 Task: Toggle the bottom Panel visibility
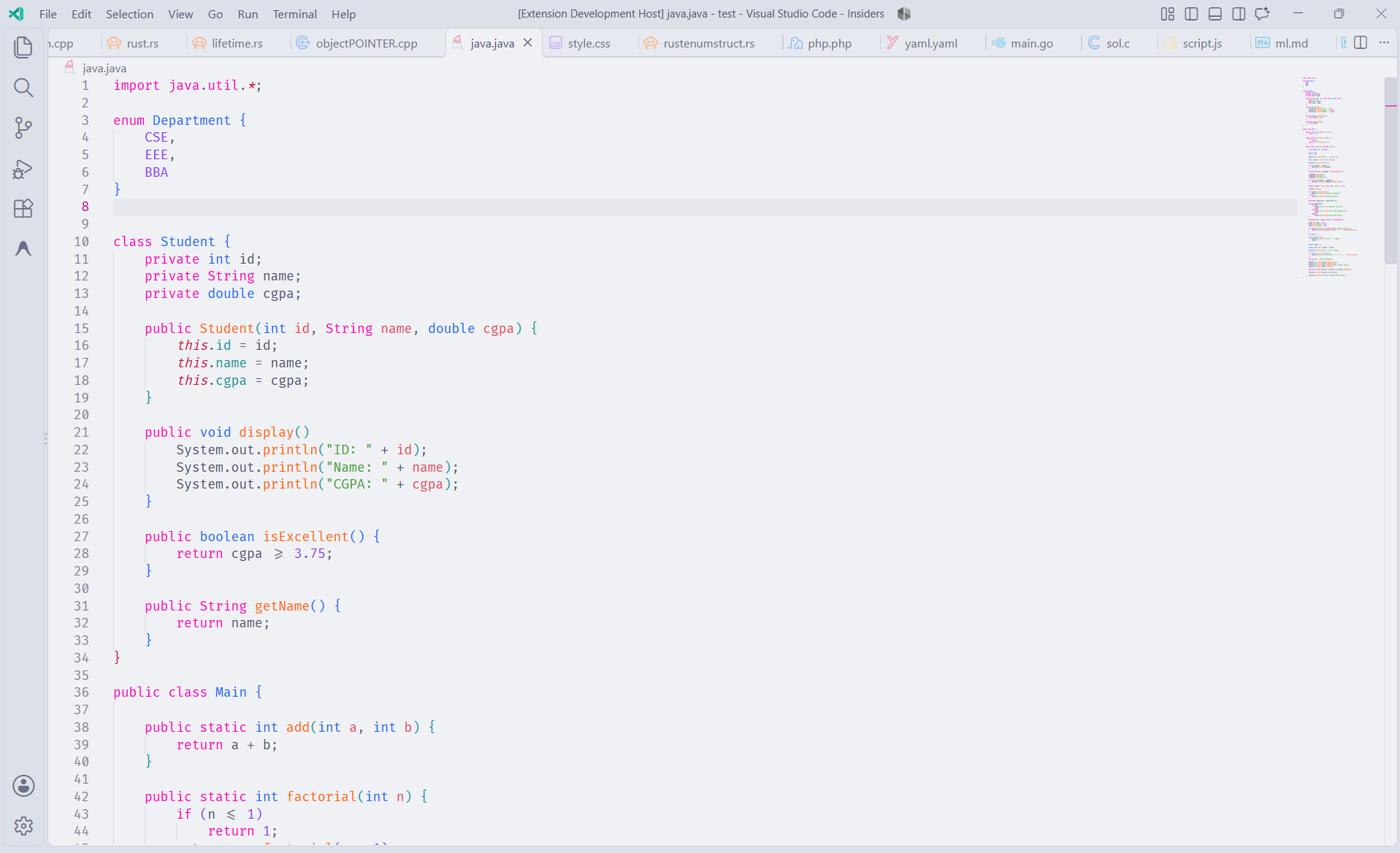coord(1215,14)
